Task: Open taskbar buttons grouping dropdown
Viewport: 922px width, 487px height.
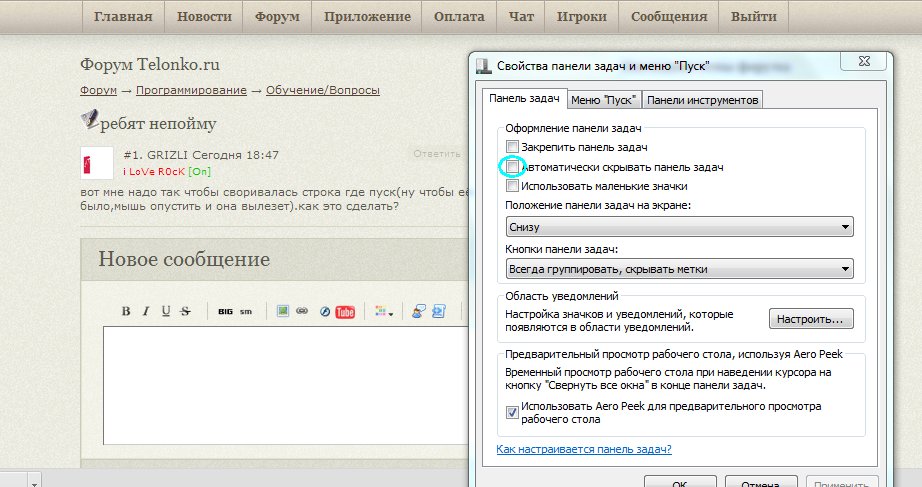Action: pyautogui.click(x=679, y=269)
